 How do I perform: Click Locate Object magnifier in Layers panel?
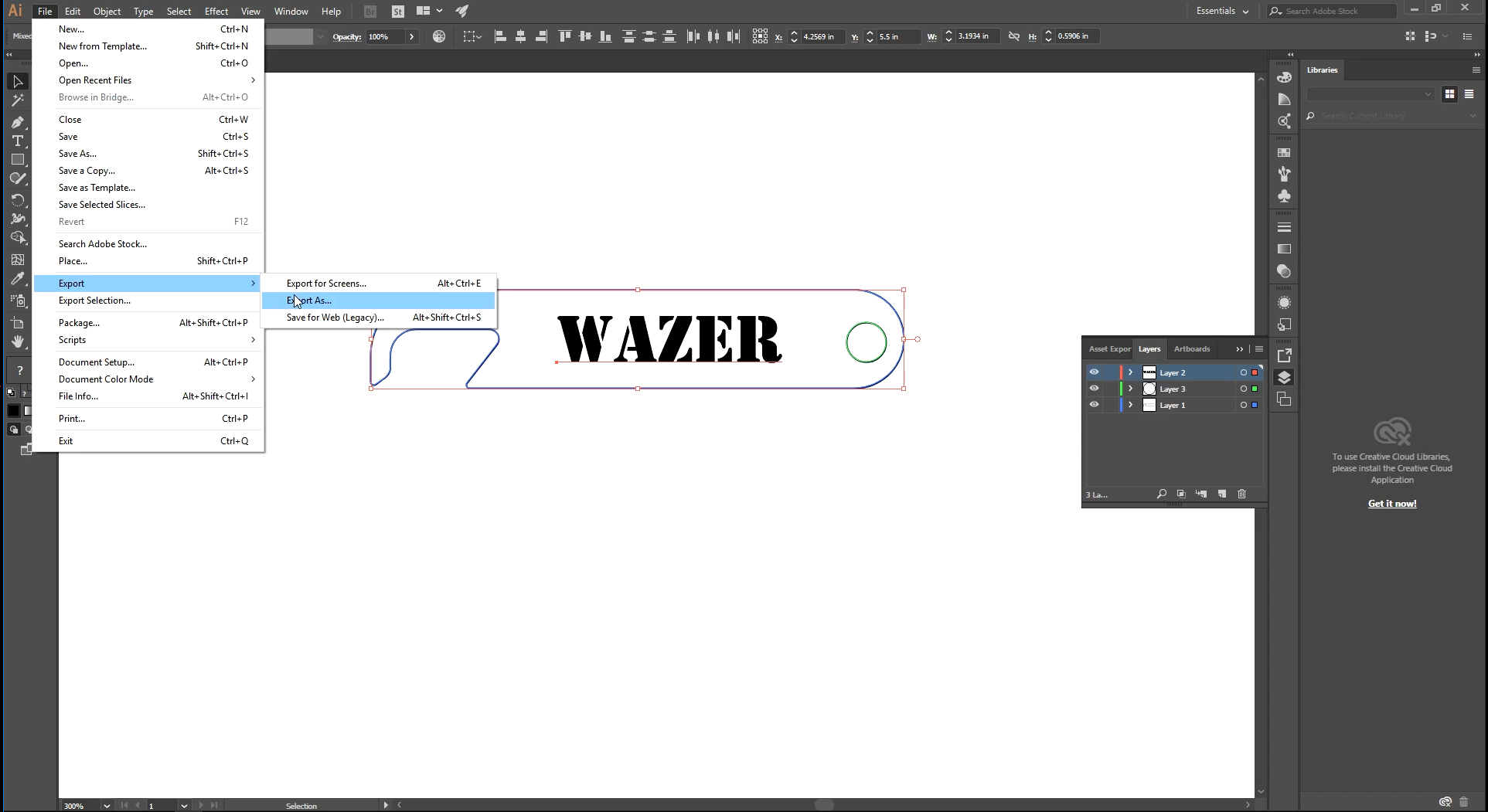(1161, 494)
